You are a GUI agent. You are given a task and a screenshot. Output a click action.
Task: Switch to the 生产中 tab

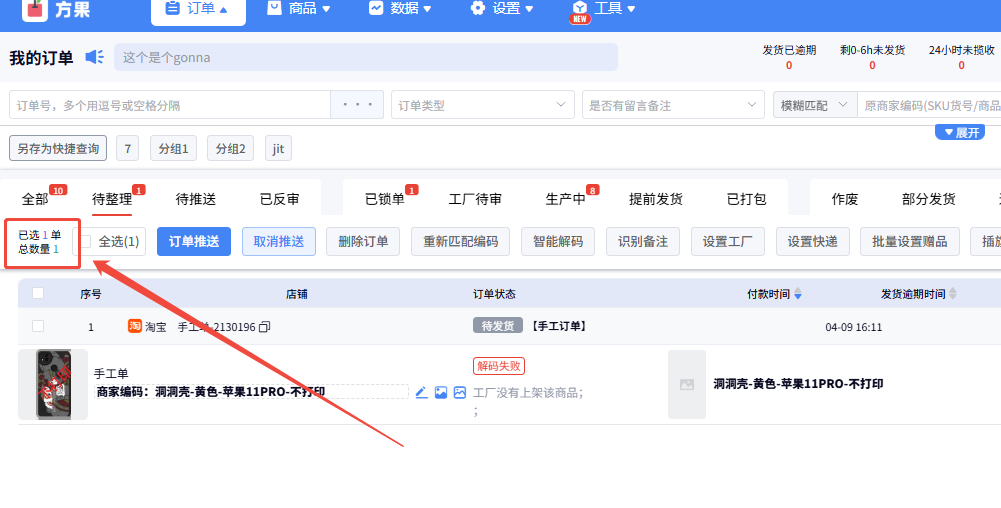[566, 199]
